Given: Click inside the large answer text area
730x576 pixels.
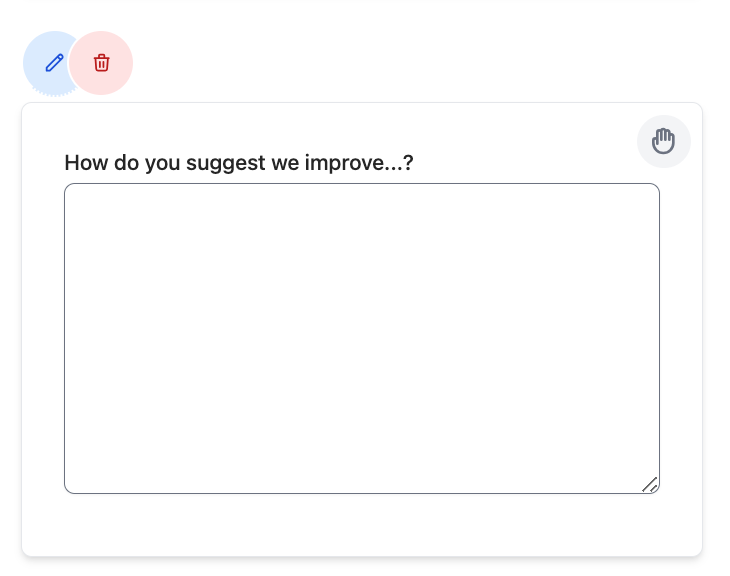Looking at the screenshot, I should point(362,339).
